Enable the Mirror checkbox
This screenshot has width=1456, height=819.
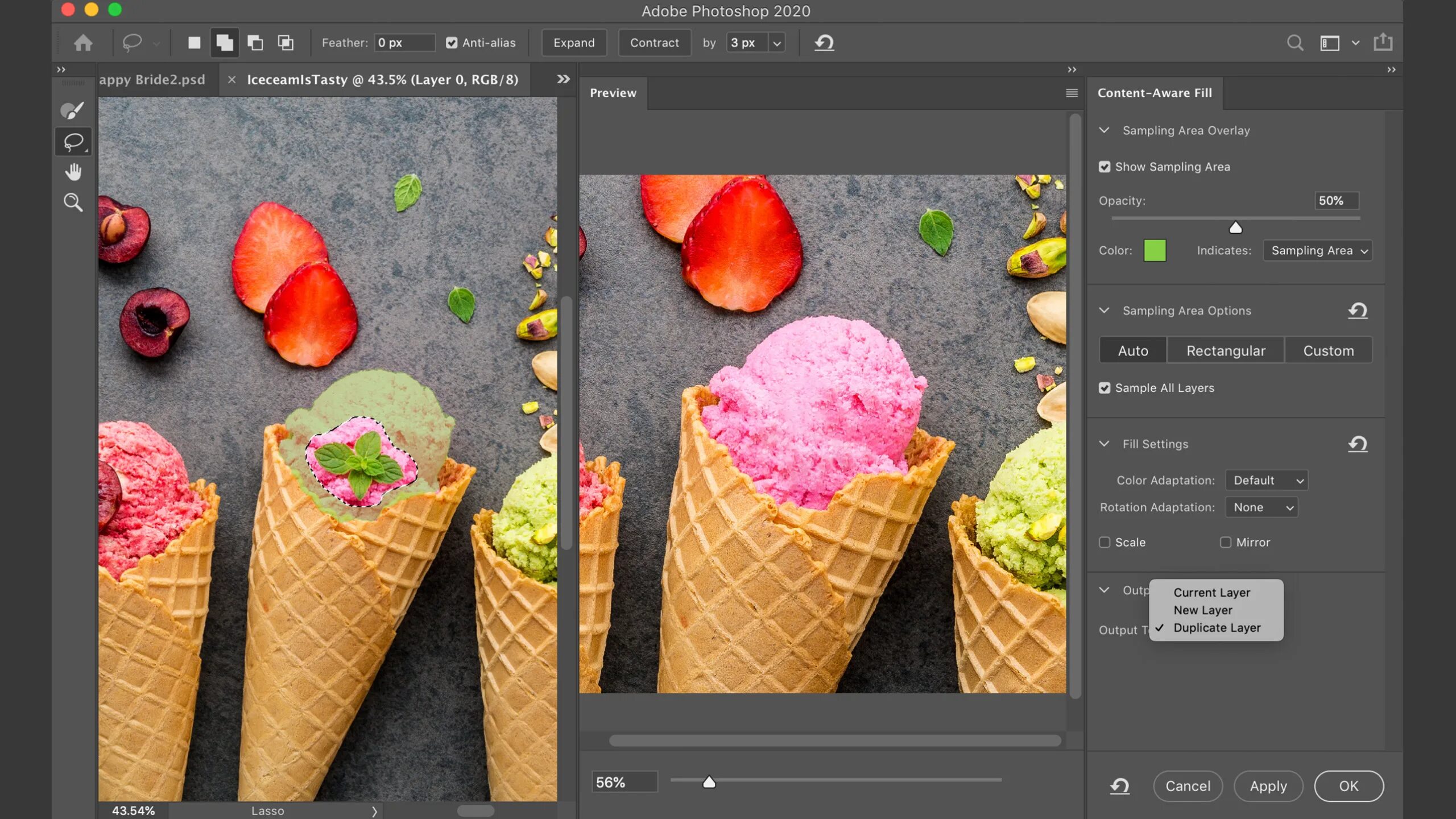[x=1226, y=543]
